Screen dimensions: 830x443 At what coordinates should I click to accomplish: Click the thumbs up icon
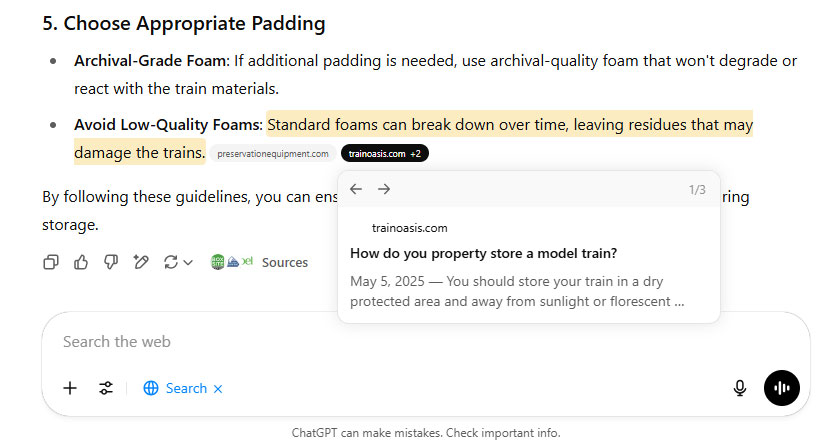81,262
